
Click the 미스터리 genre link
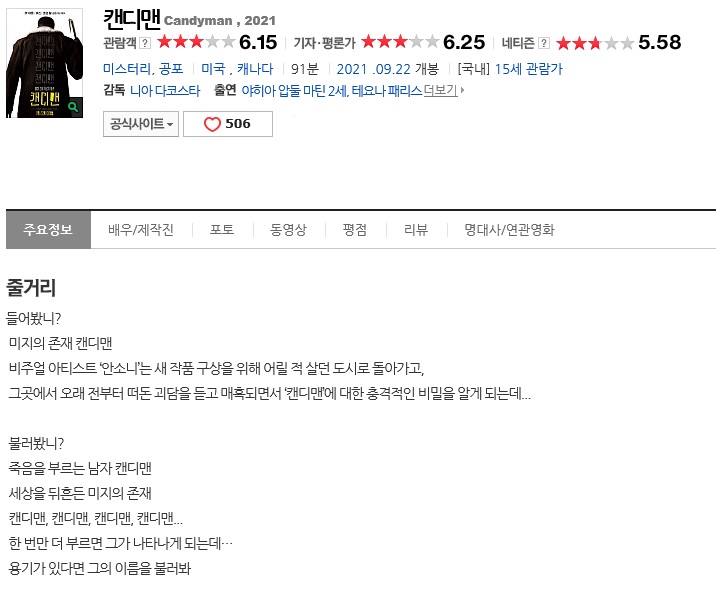pos(127,69)
